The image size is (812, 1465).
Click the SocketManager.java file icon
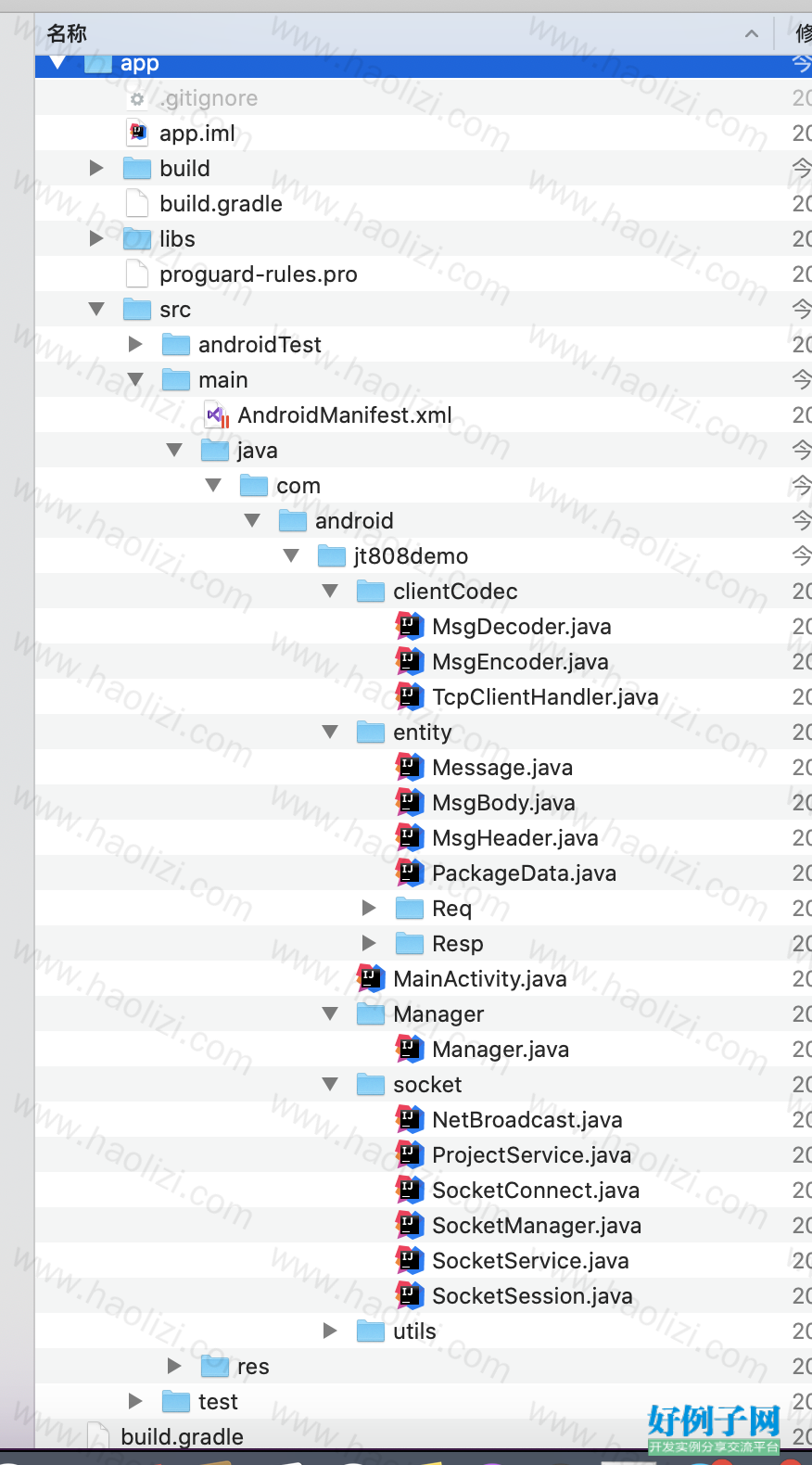click(x=410, y=1225)
